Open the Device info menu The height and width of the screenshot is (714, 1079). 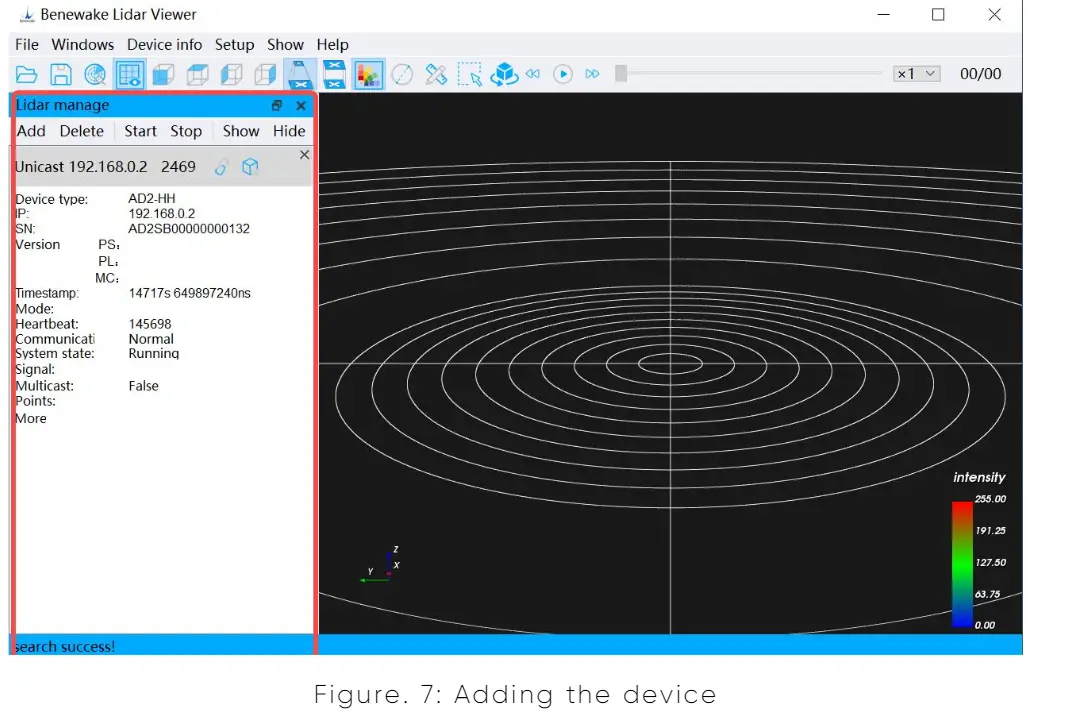coord(164,45)
